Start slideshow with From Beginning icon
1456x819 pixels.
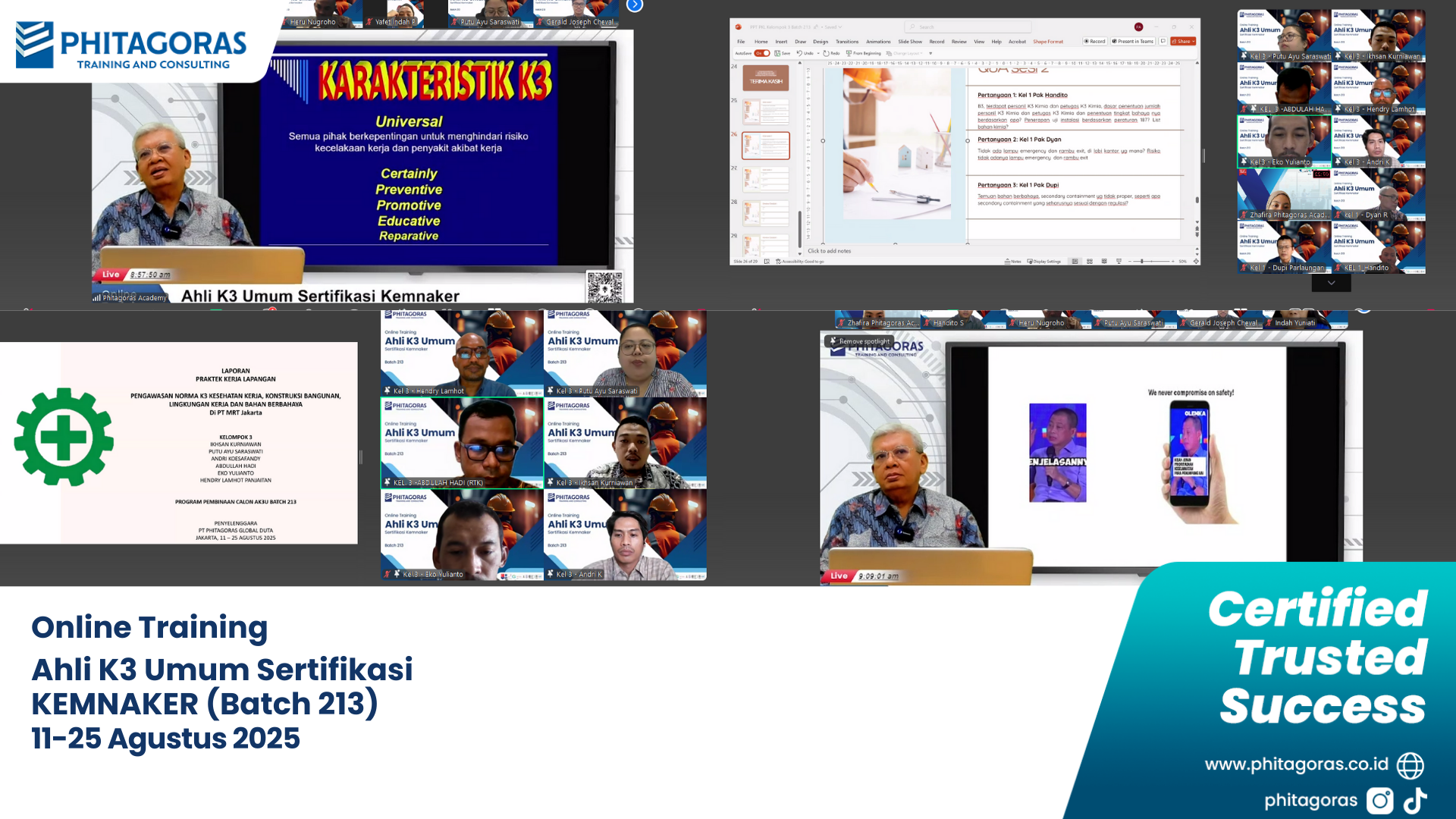(849, 54)
